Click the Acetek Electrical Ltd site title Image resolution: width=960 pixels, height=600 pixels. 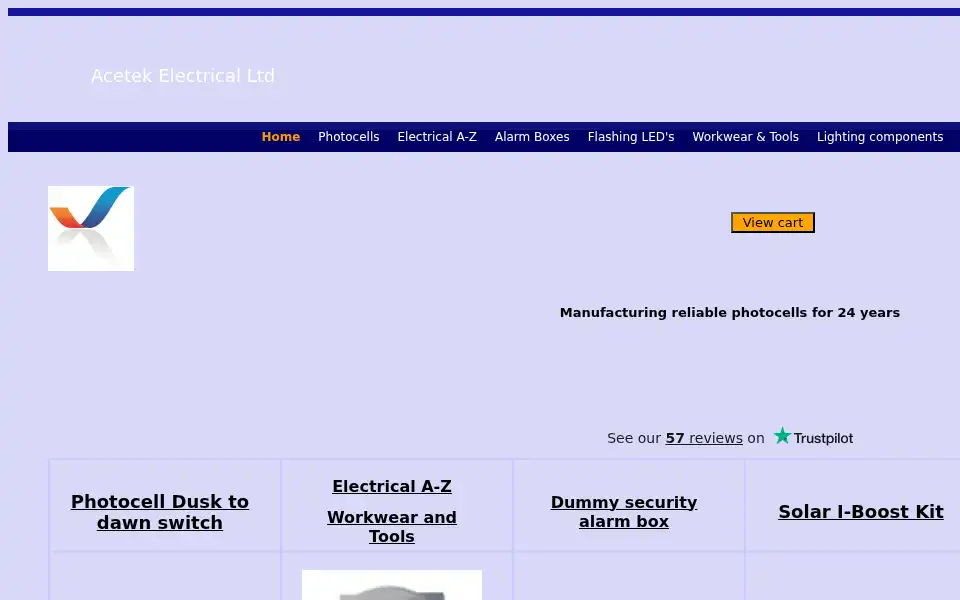[x=182, y=76]
